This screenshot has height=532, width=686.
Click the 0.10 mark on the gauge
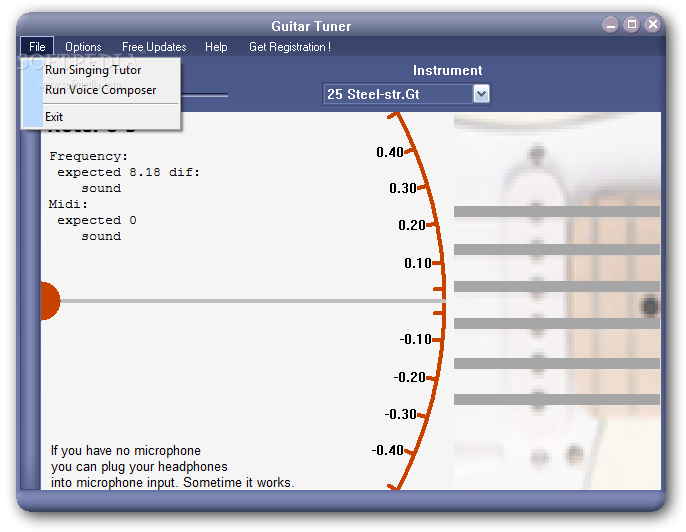pos(418,263)
